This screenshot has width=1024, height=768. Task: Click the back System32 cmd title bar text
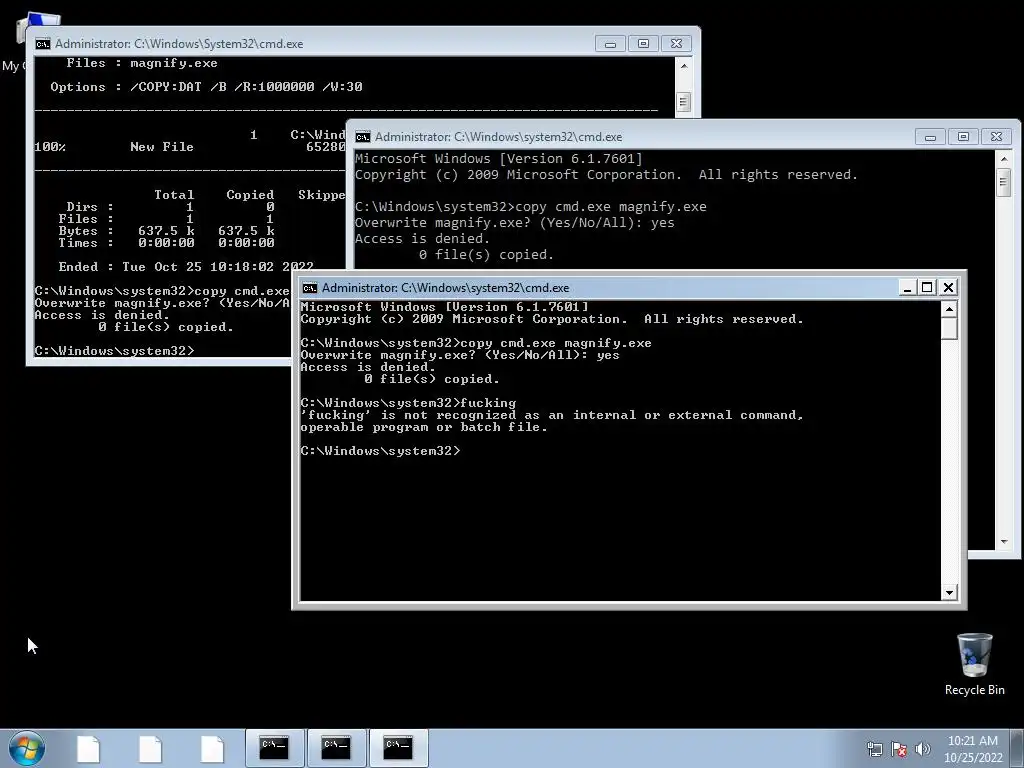[179, 44]
